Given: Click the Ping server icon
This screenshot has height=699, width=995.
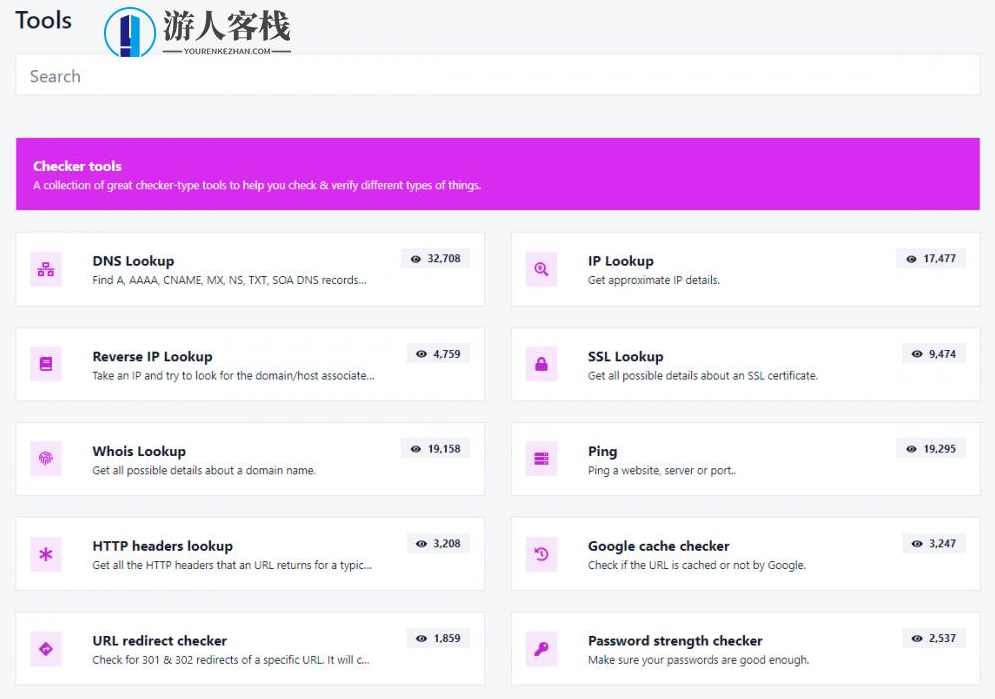Looking at the screenshot, I should tap(541, 458).
